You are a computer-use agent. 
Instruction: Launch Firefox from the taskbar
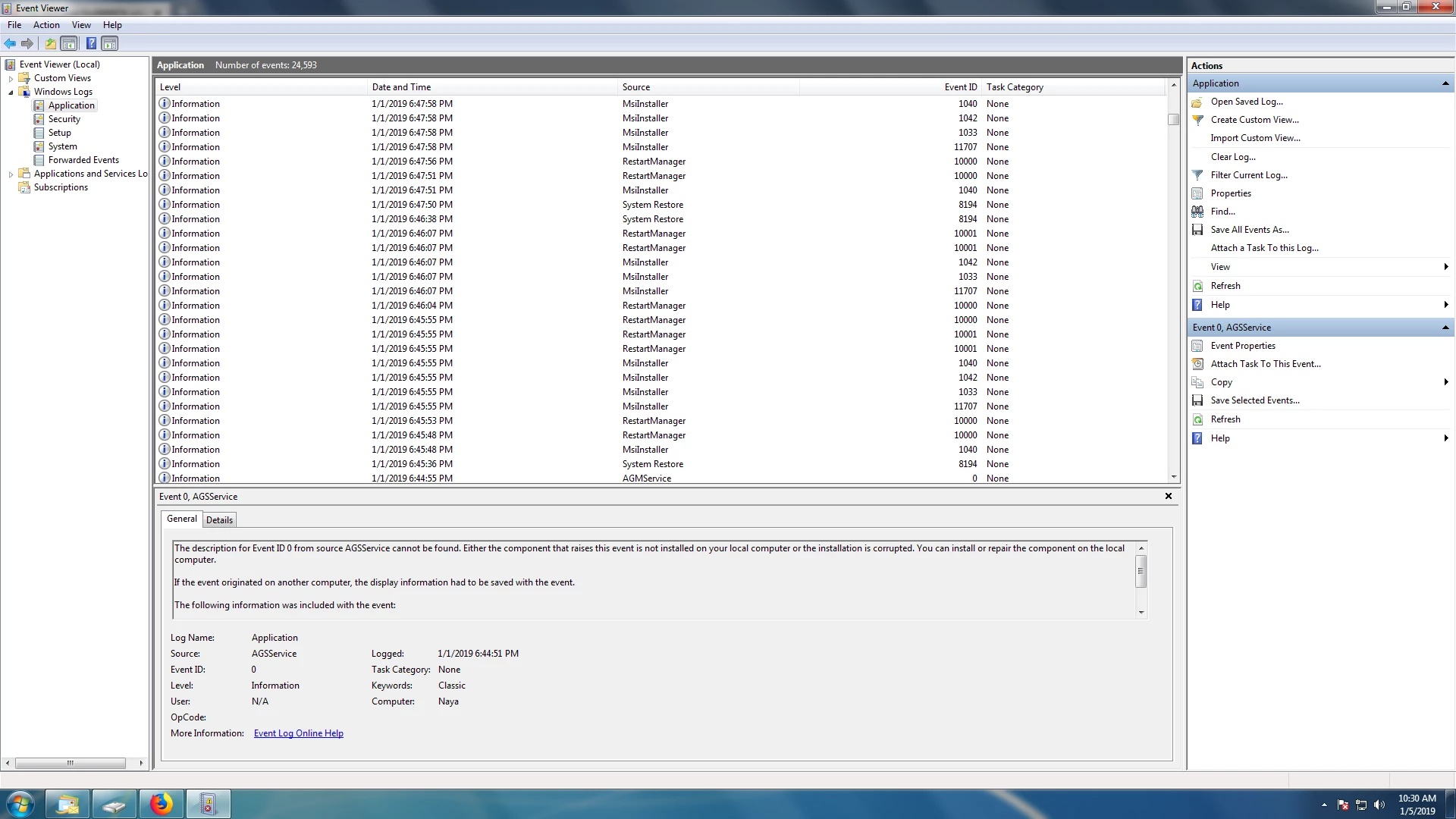coord(161,804)
